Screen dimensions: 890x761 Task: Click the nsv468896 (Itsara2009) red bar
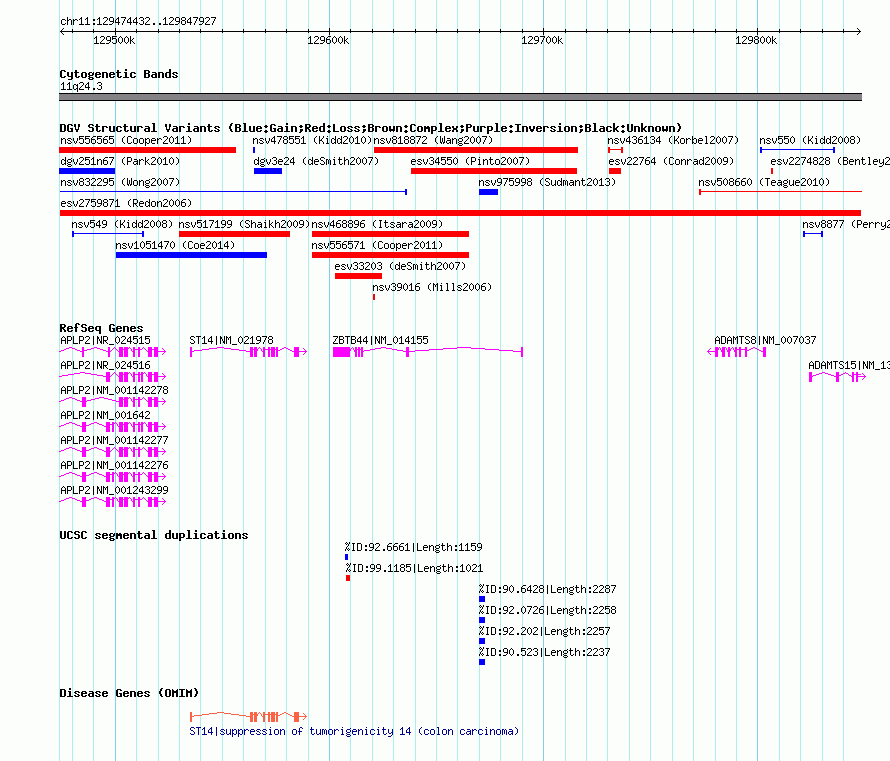click(391, 234)
